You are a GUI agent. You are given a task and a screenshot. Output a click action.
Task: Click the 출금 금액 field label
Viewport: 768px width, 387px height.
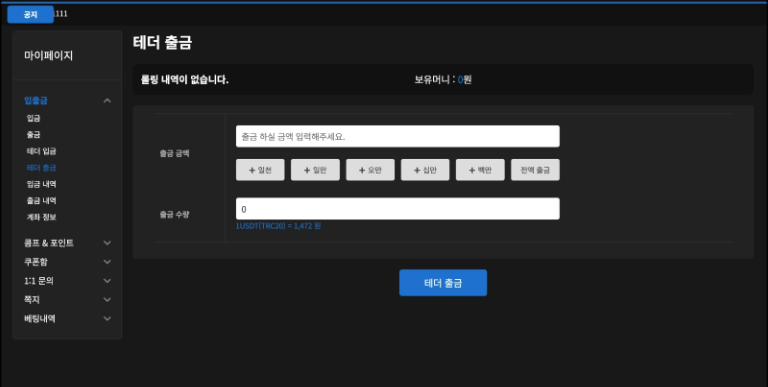pos(174,153)
